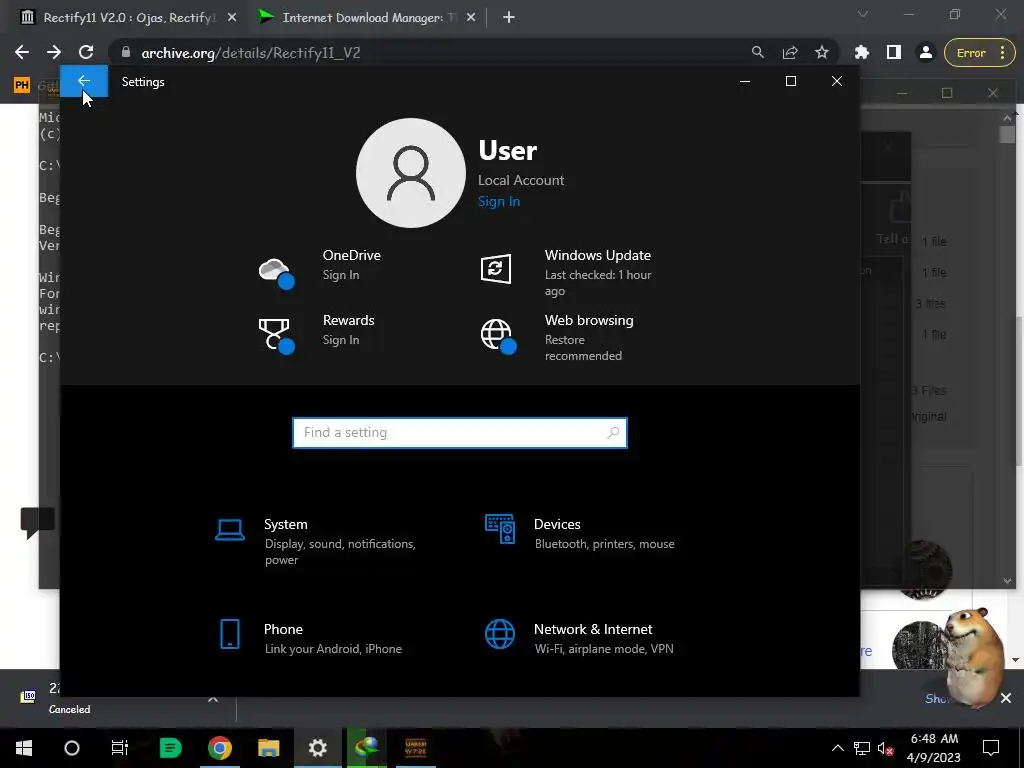Image resolution: width=1024 pixels, height=768 pixels.
Task: Click the share page icon in address bar
Action: 790,52
